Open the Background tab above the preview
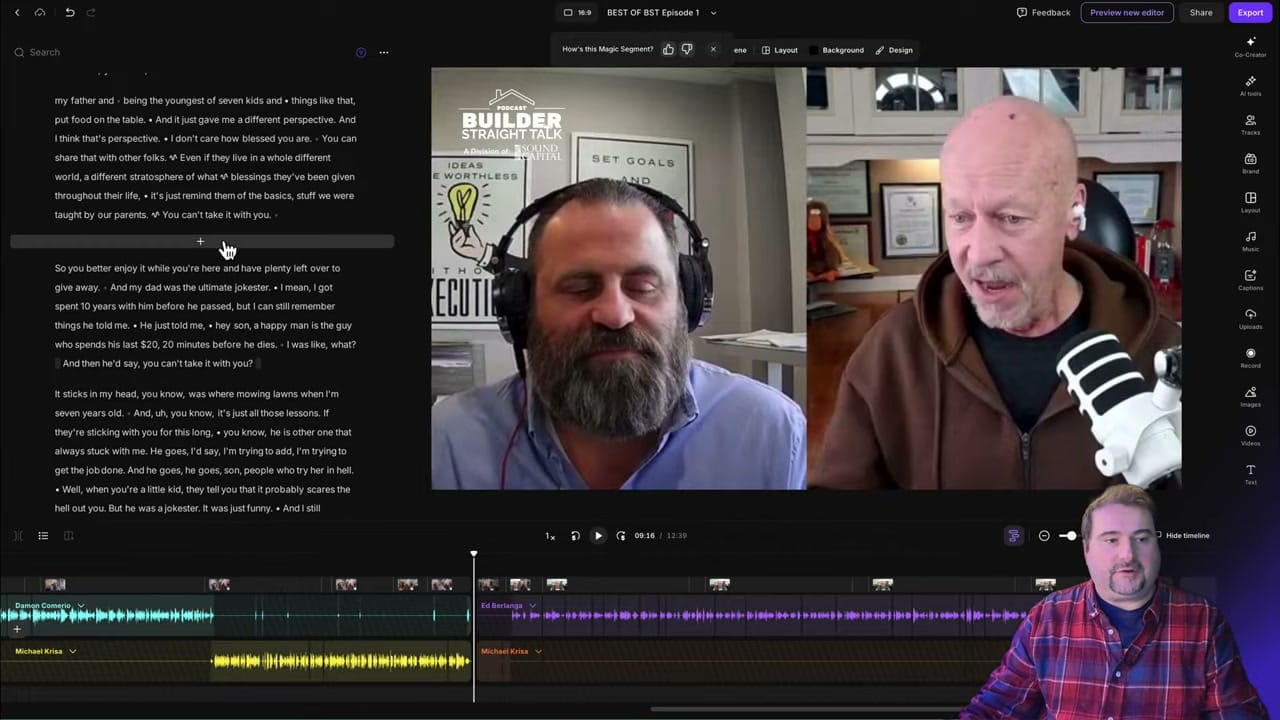Image resolution: width=1280 pixels, height=720 pixels. pyautogui.click(x=837, y=50)
